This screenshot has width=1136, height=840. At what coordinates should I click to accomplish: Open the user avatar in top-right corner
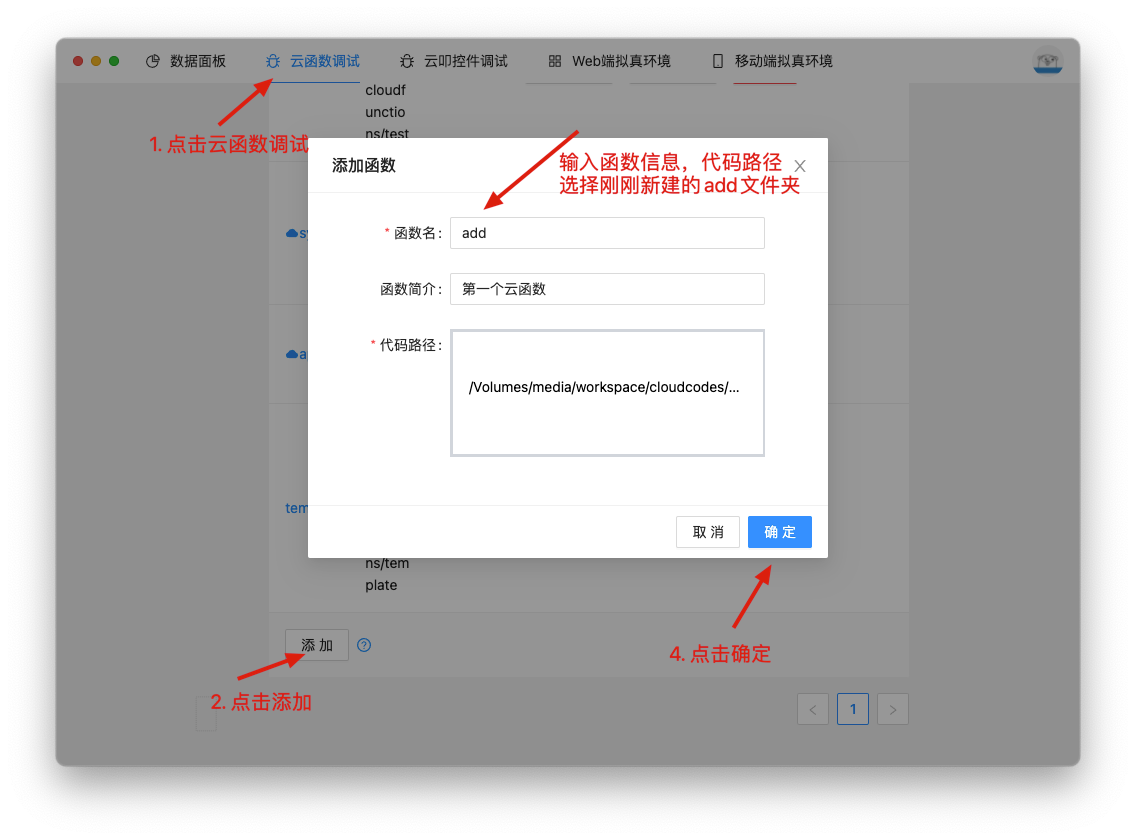pyautogui.click(x=1047, y=61)
